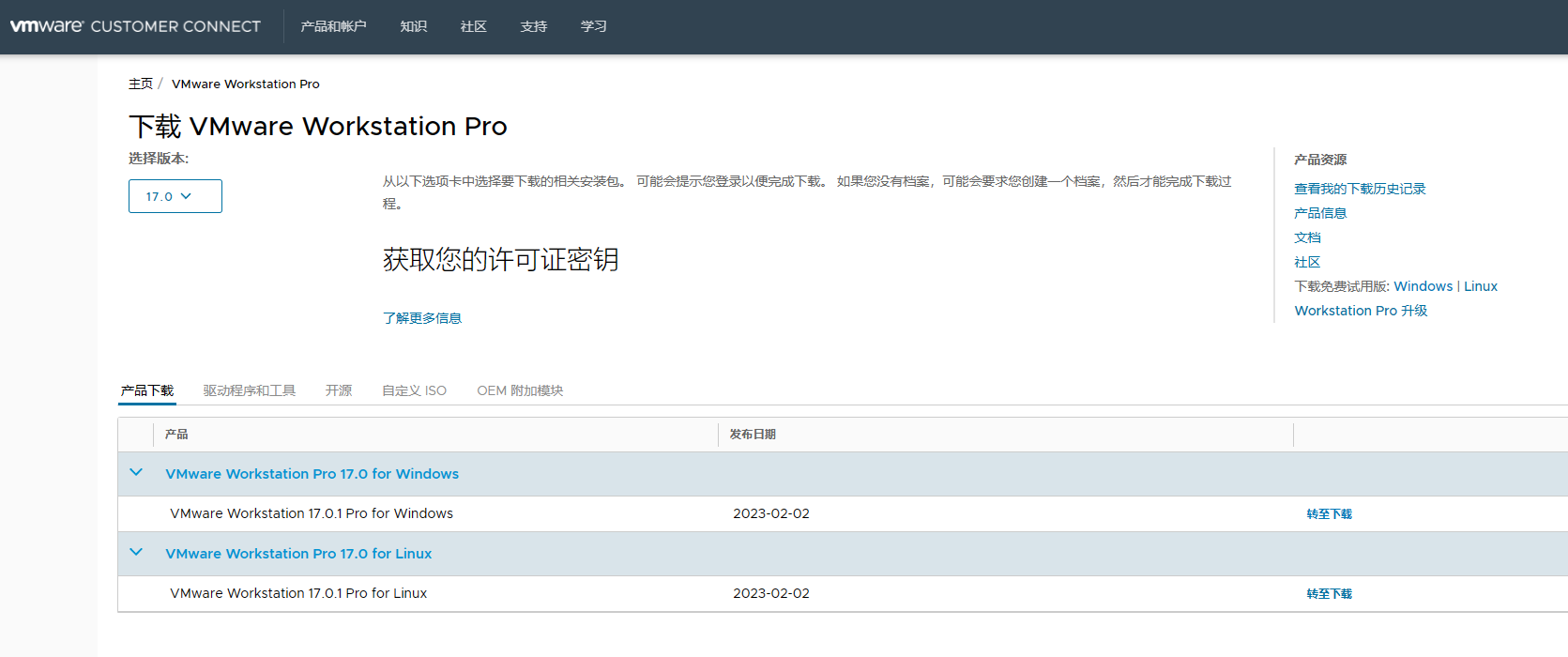Switch to the OEM 附加模块 tab
Viewport: 1568px width, 657px height.
pyautogui.click(x=520, y=390)
